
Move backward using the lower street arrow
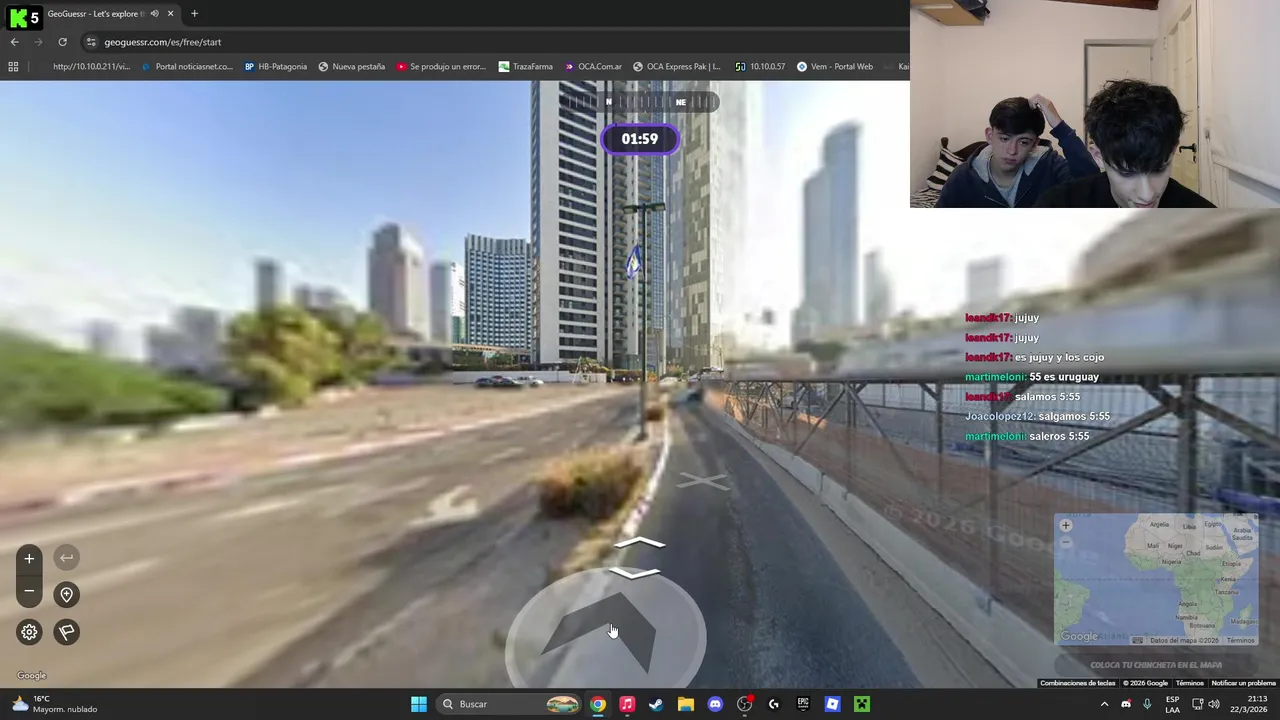click(x=634, y=573)
